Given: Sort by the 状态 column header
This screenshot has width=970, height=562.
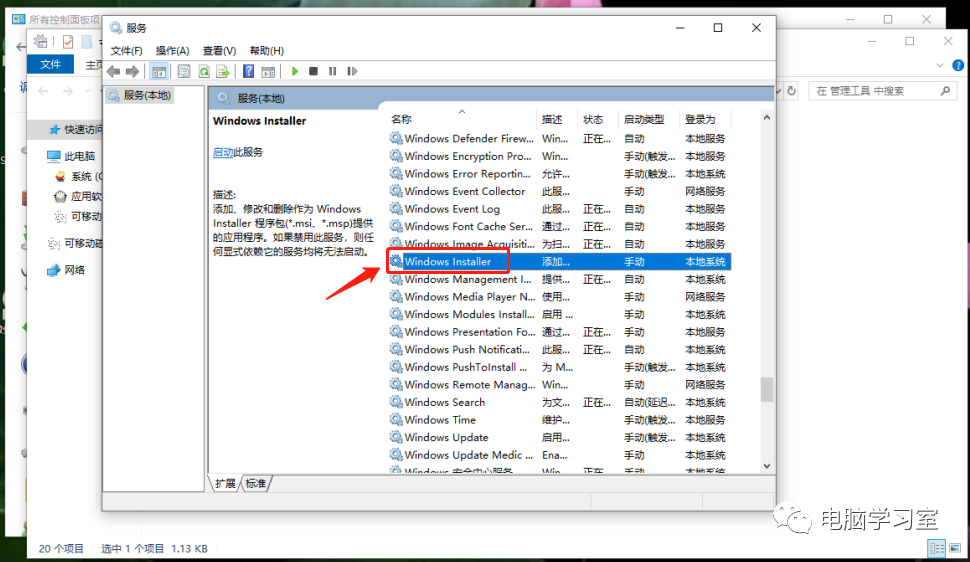Looking at the screenshot, I should pos(593,119).
